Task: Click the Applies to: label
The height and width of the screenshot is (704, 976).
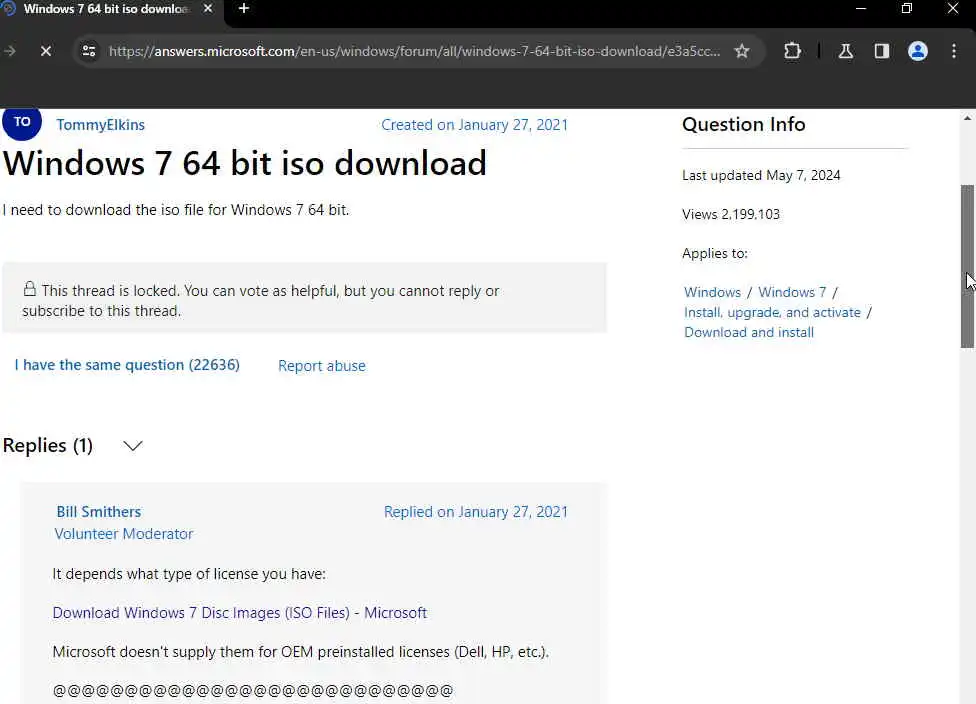Action: 715,253
